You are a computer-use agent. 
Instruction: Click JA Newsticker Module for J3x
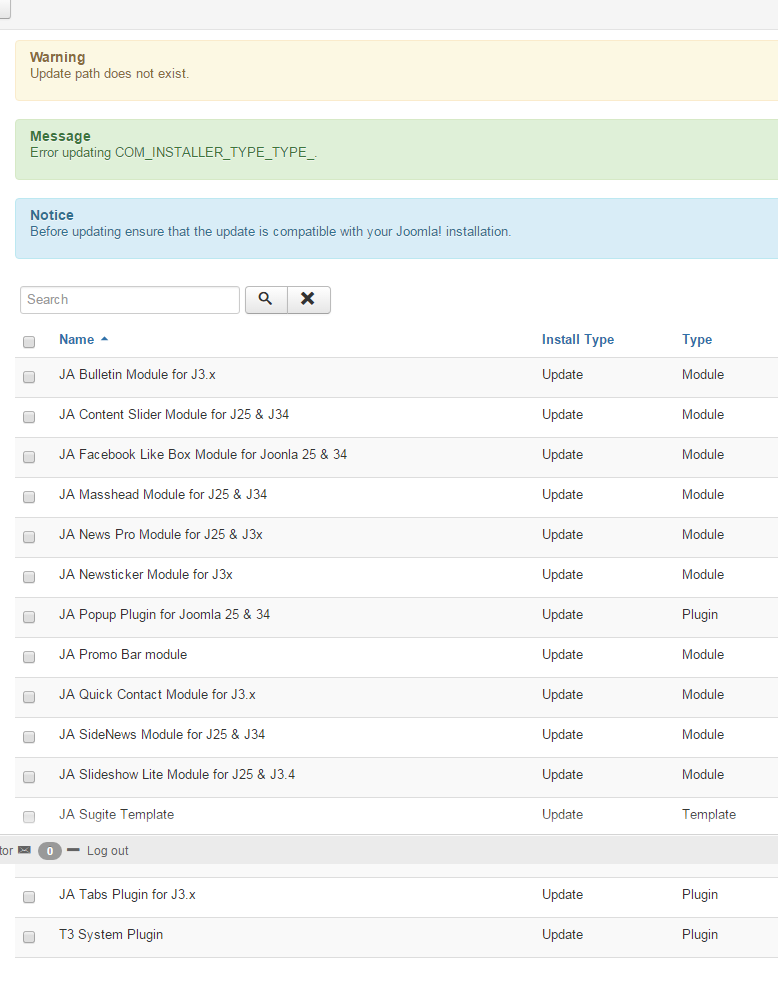coord(146,575)
